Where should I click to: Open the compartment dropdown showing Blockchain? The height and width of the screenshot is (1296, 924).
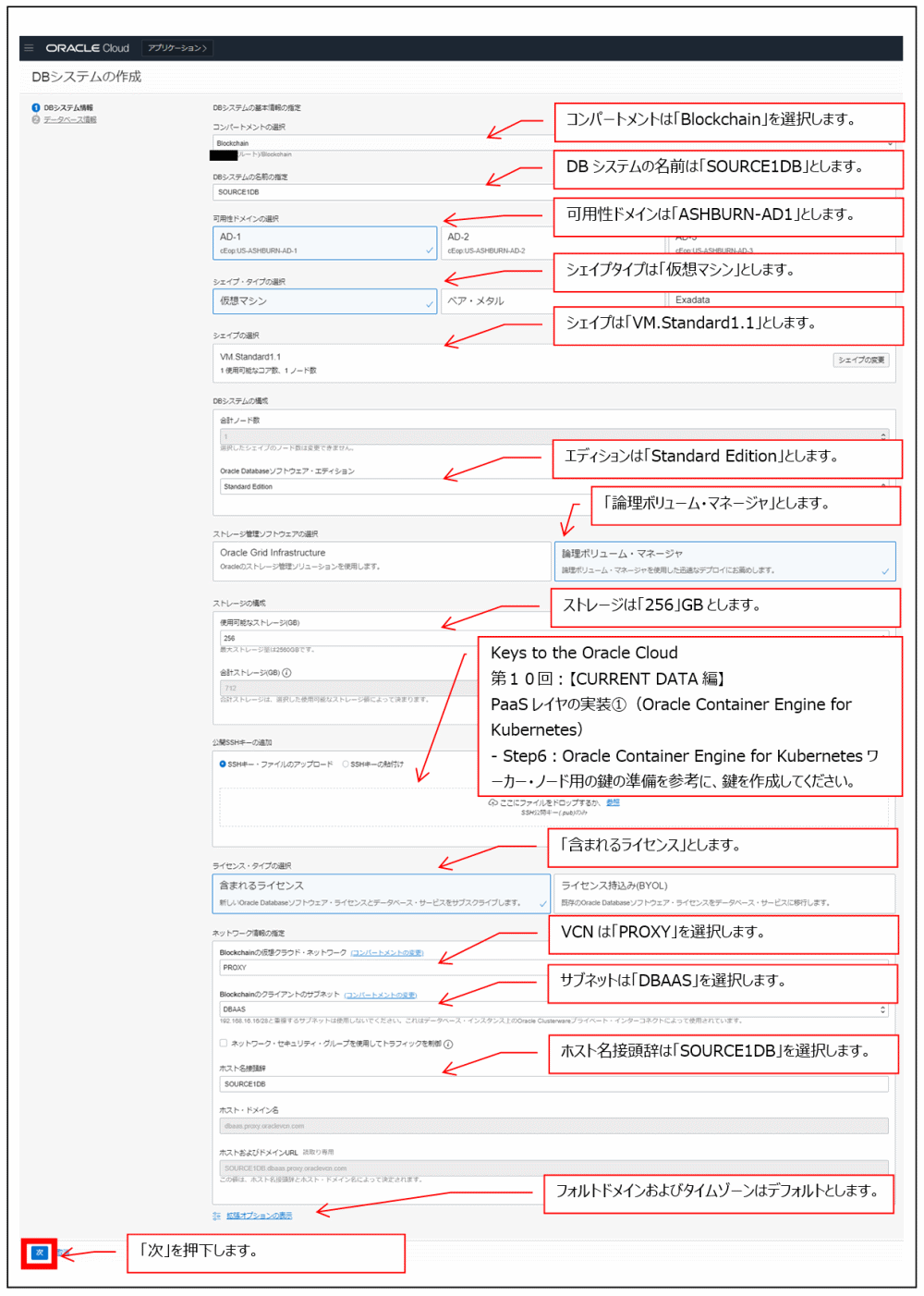coord(554,143)
